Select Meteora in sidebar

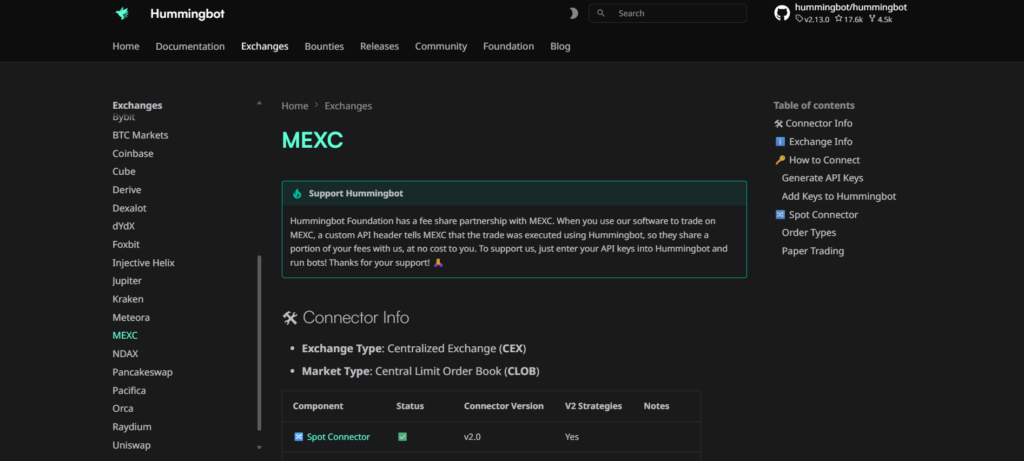(x=131, y=317)
